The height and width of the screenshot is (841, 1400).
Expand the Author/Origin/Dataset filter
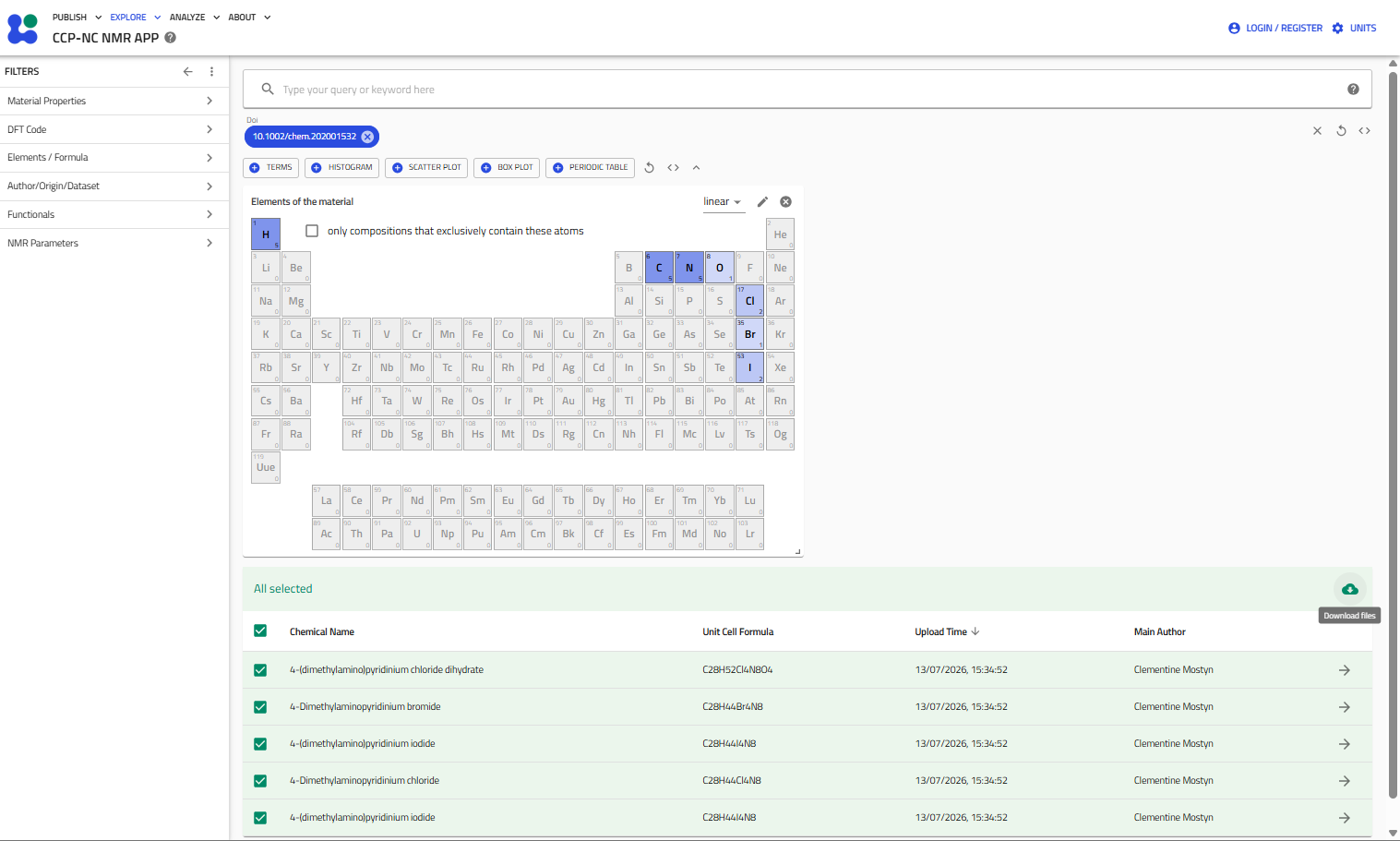coord(114,186)
